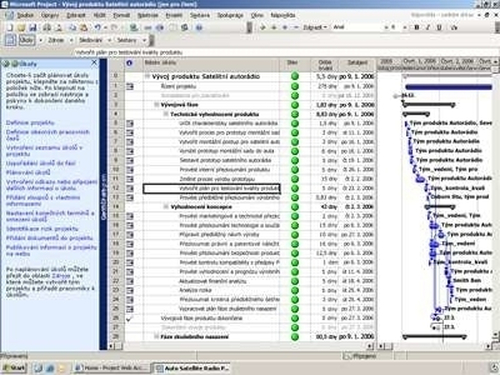Toggle Italic formatting
The image size is (500, 375).
pos(428,27)
